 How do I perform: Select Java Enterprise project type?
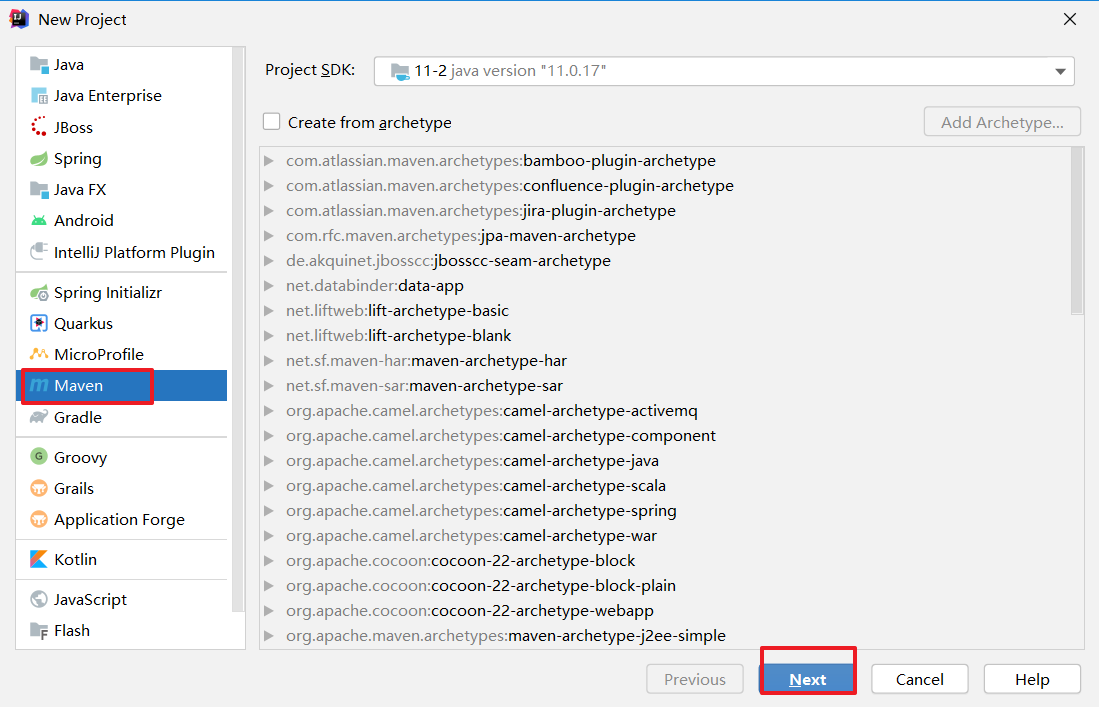click(122, 95)
